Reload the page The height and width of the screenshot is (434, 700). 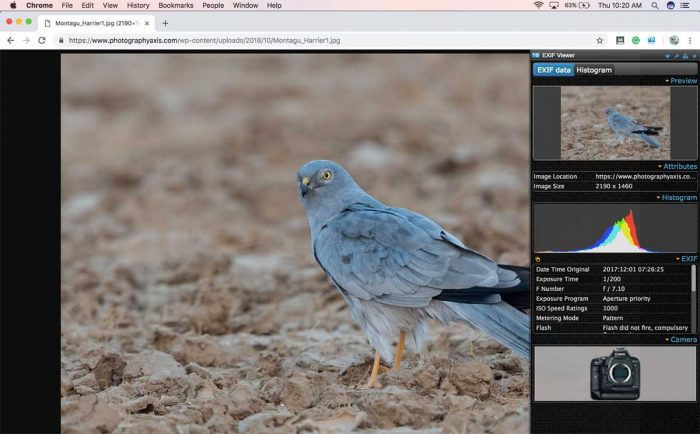pos(41,40)
